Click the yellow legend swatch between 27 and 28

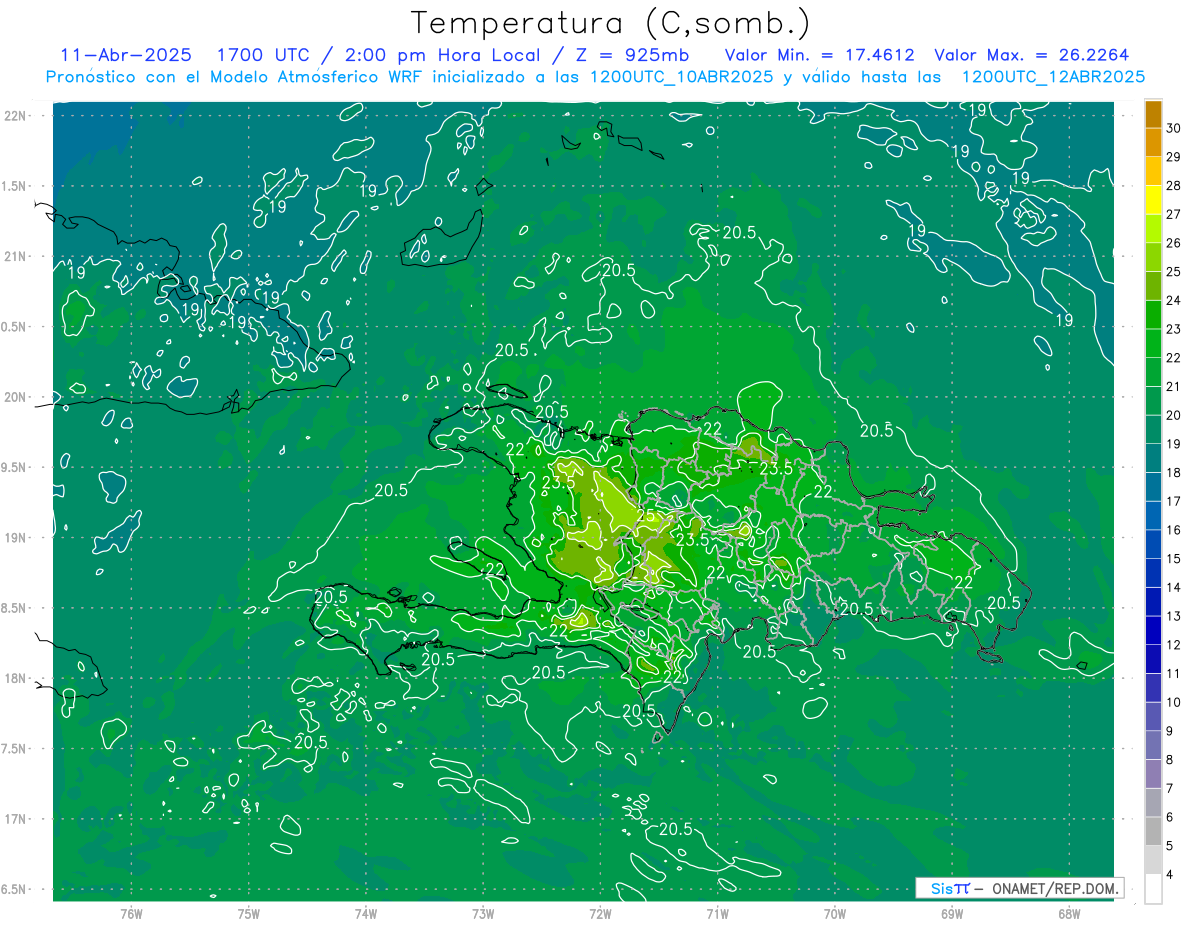pos(1153,199)
